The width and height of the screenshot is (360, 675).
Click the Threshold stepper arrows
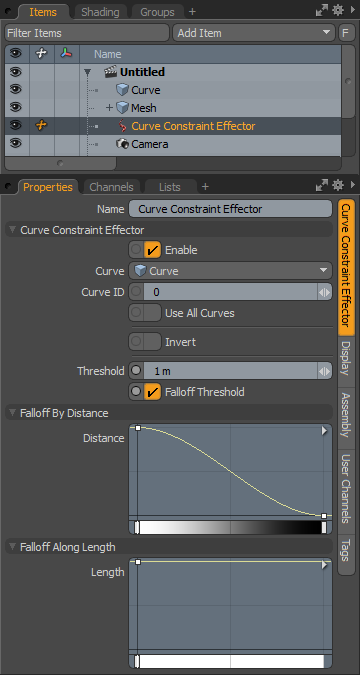tap(325, 371)
